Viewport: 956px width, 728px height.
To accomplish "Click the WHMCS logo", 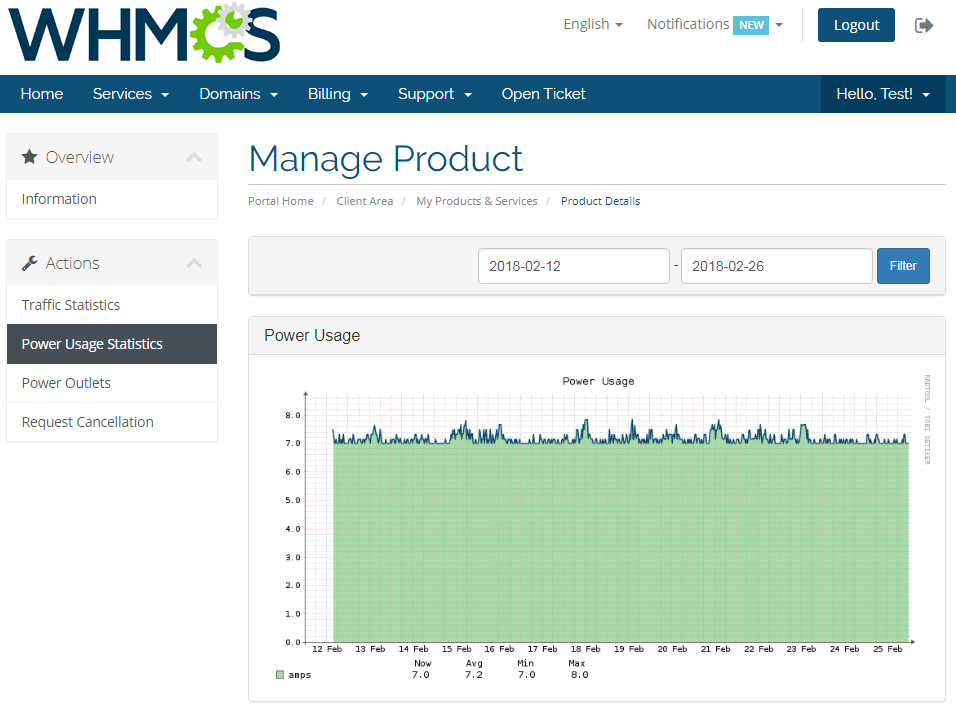I will point(145,34).
